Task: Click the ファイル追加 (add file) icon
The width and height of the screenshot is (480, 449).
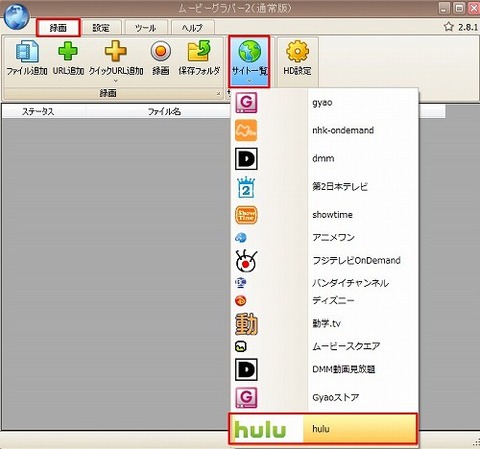Action: [x=27, y=51]
